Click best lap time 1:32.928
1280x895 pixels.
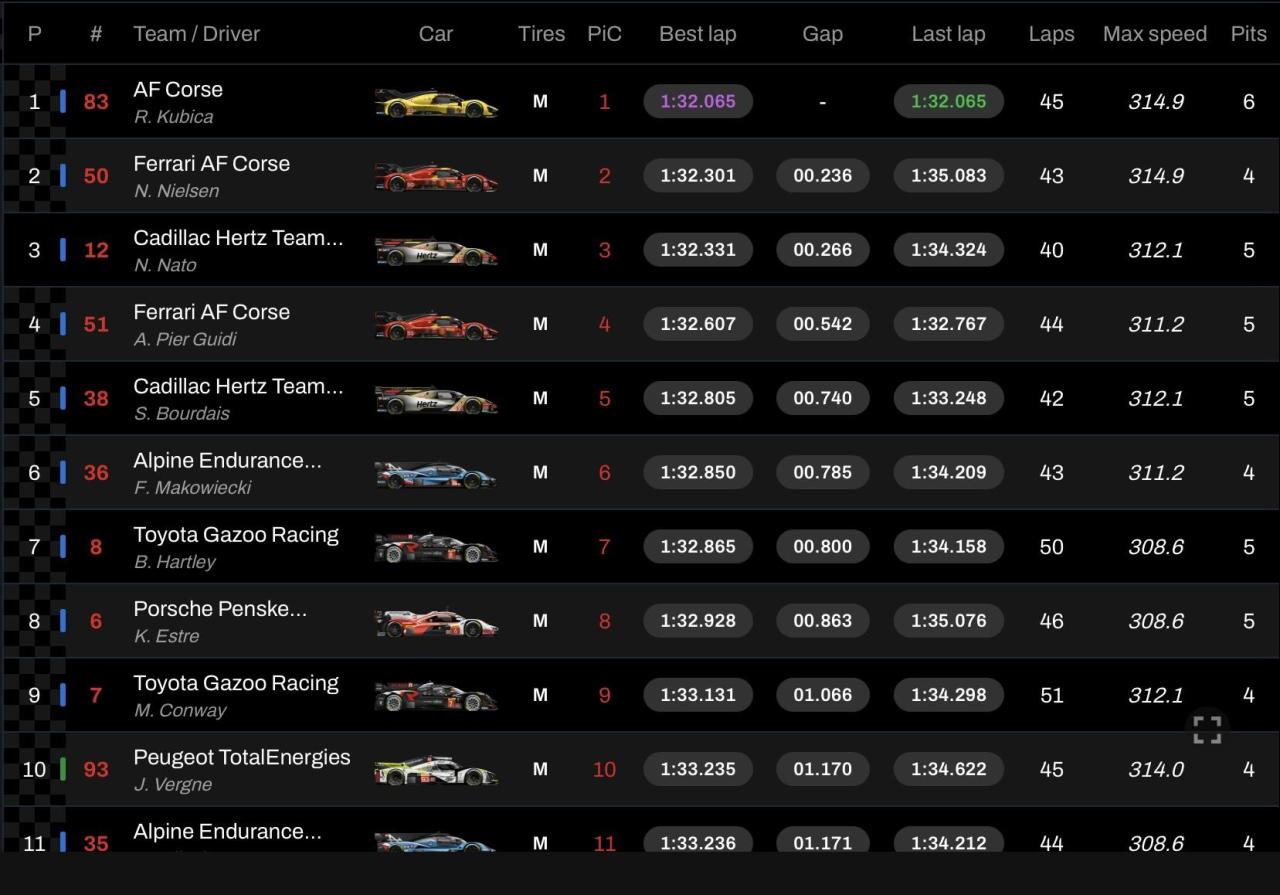(698, 621)
